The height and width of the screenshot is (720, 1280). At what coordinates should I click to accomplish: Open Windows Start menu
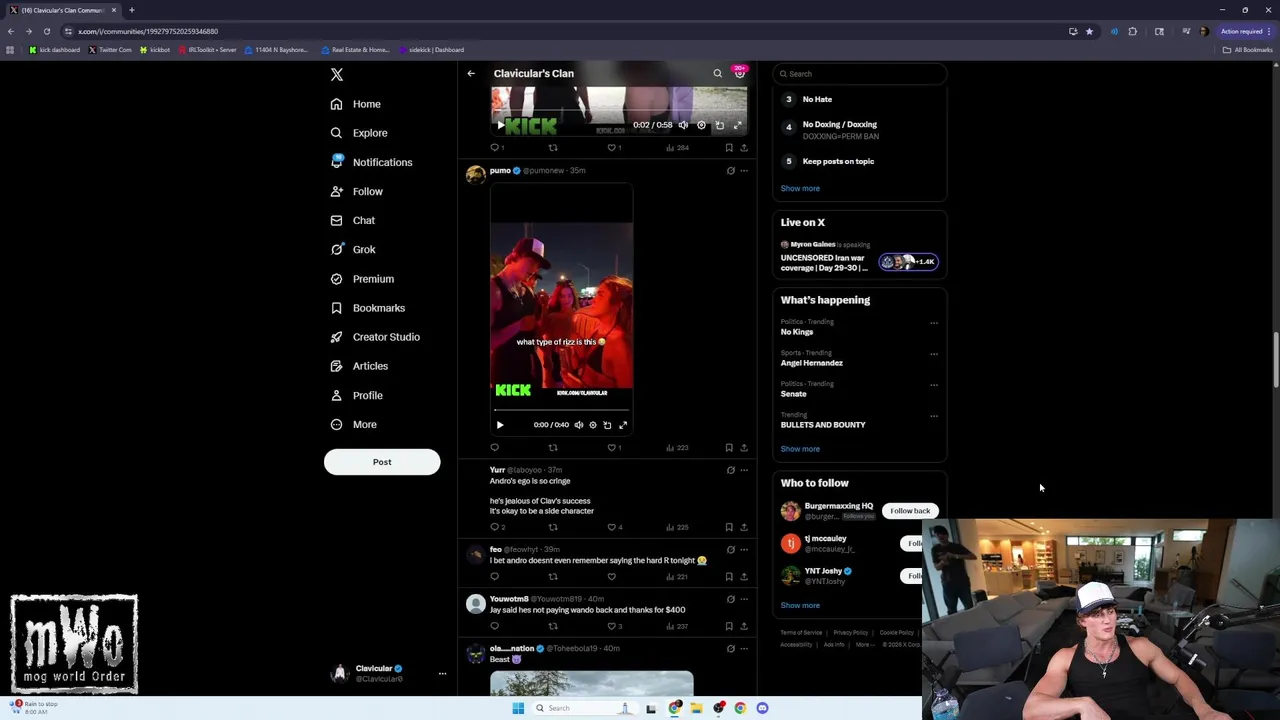click(518, 708)
